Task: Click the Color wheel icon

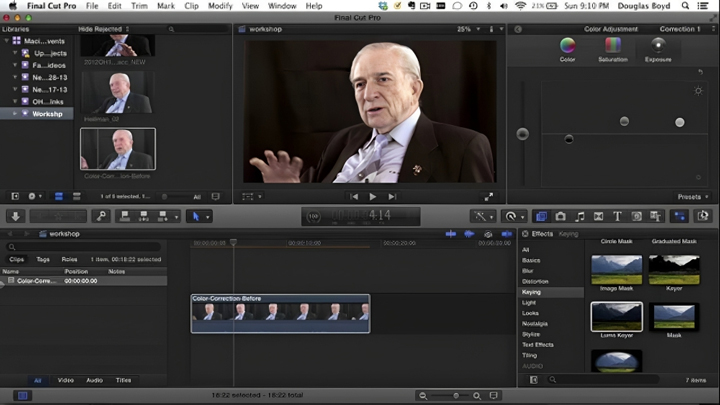Action: click(567, 45)
